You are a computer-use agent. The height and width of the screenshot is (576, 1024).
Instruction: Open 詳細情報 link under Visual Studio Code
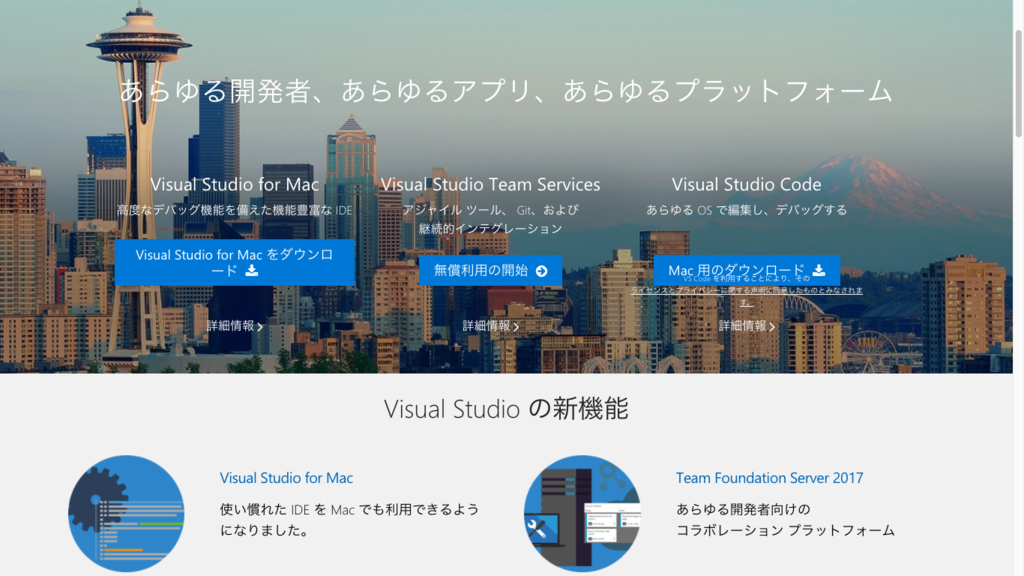746,326
